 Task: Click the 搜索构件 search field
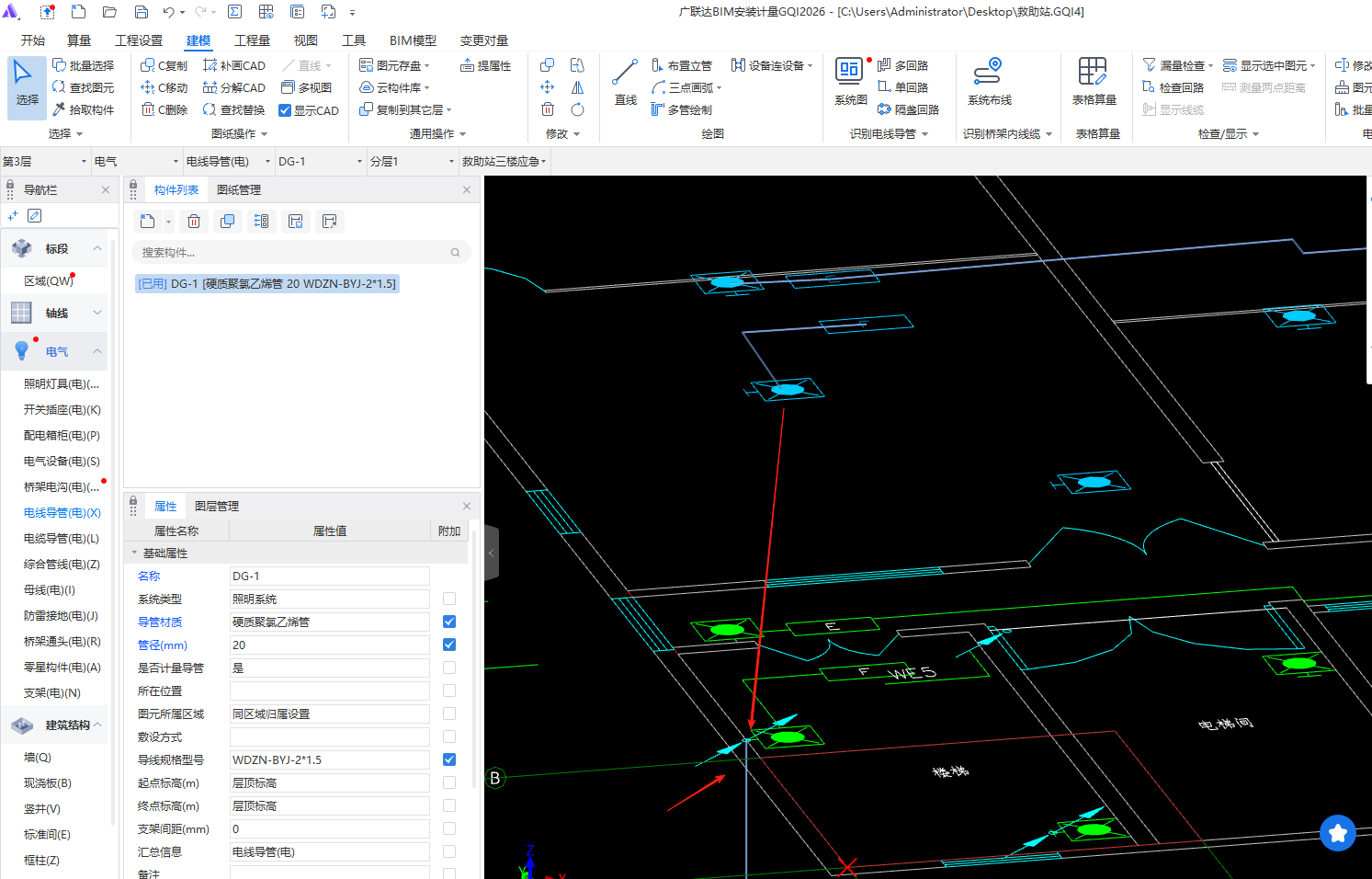[x=300, y=252]
